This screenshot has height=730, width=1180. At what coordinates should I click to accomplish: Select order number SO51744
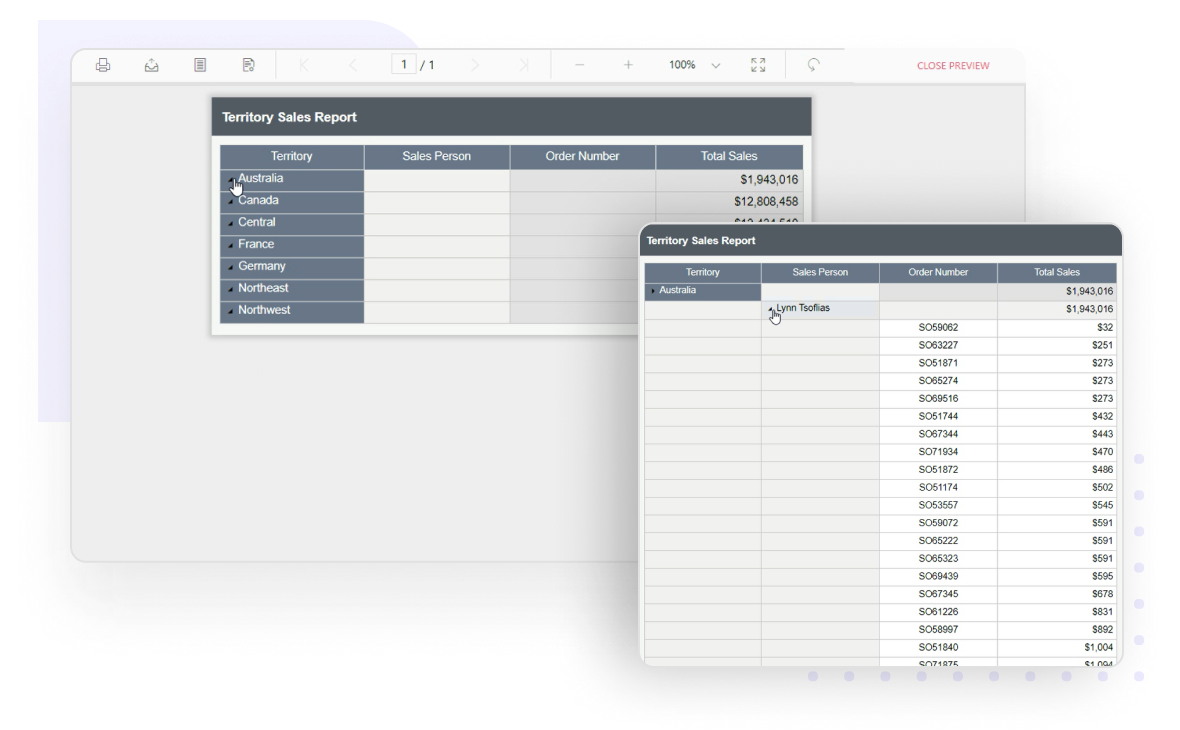[x=938, y=416]
